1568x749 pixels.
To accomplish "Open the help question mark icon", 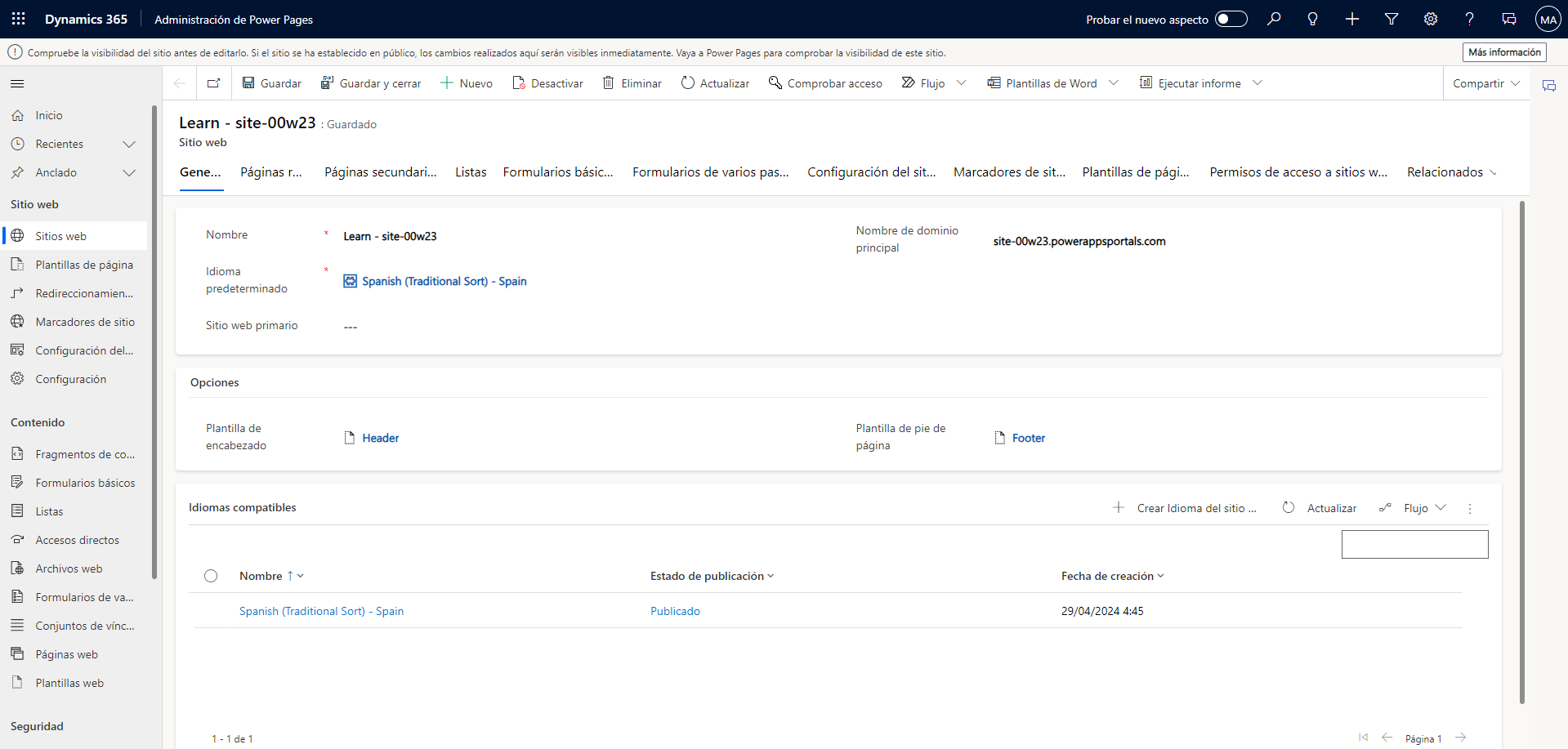I will (x=1470, y=19).
